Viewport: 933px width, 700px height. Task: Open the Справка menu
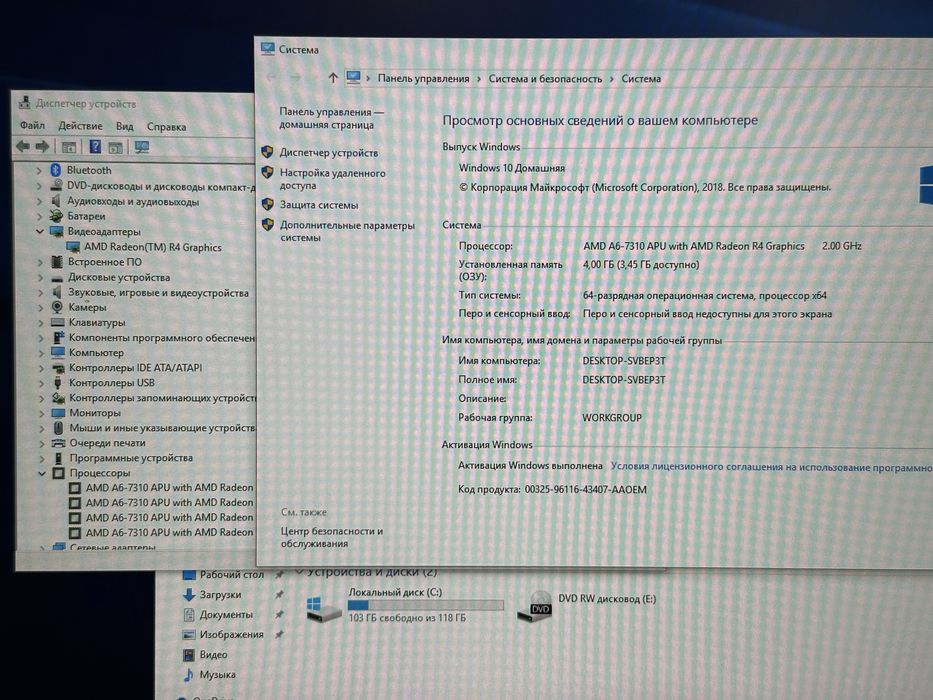click(x=167, y=127)
